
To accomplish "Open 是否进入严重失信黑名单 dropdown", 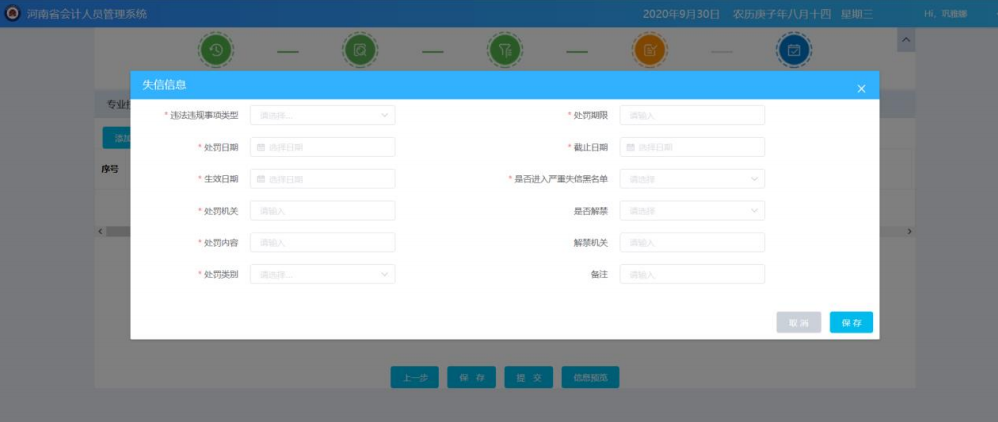I will pyautogui.click(x=692, y=179).
